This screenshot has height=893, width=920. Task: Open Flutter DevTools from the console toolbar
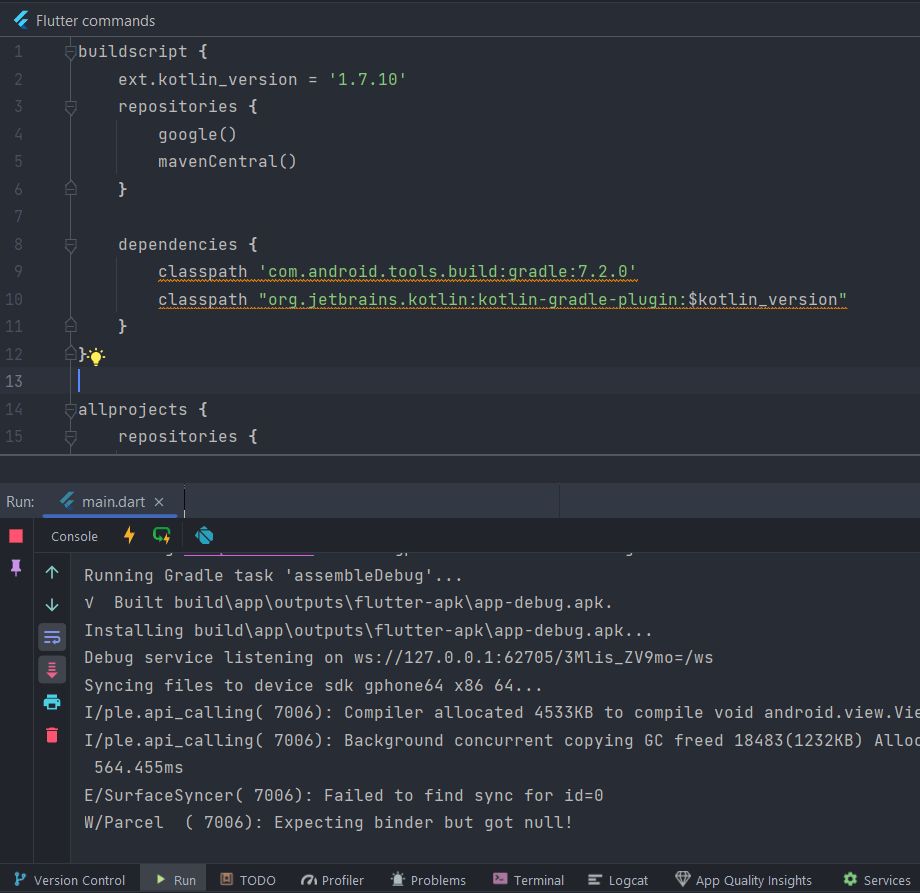point(204,536)
